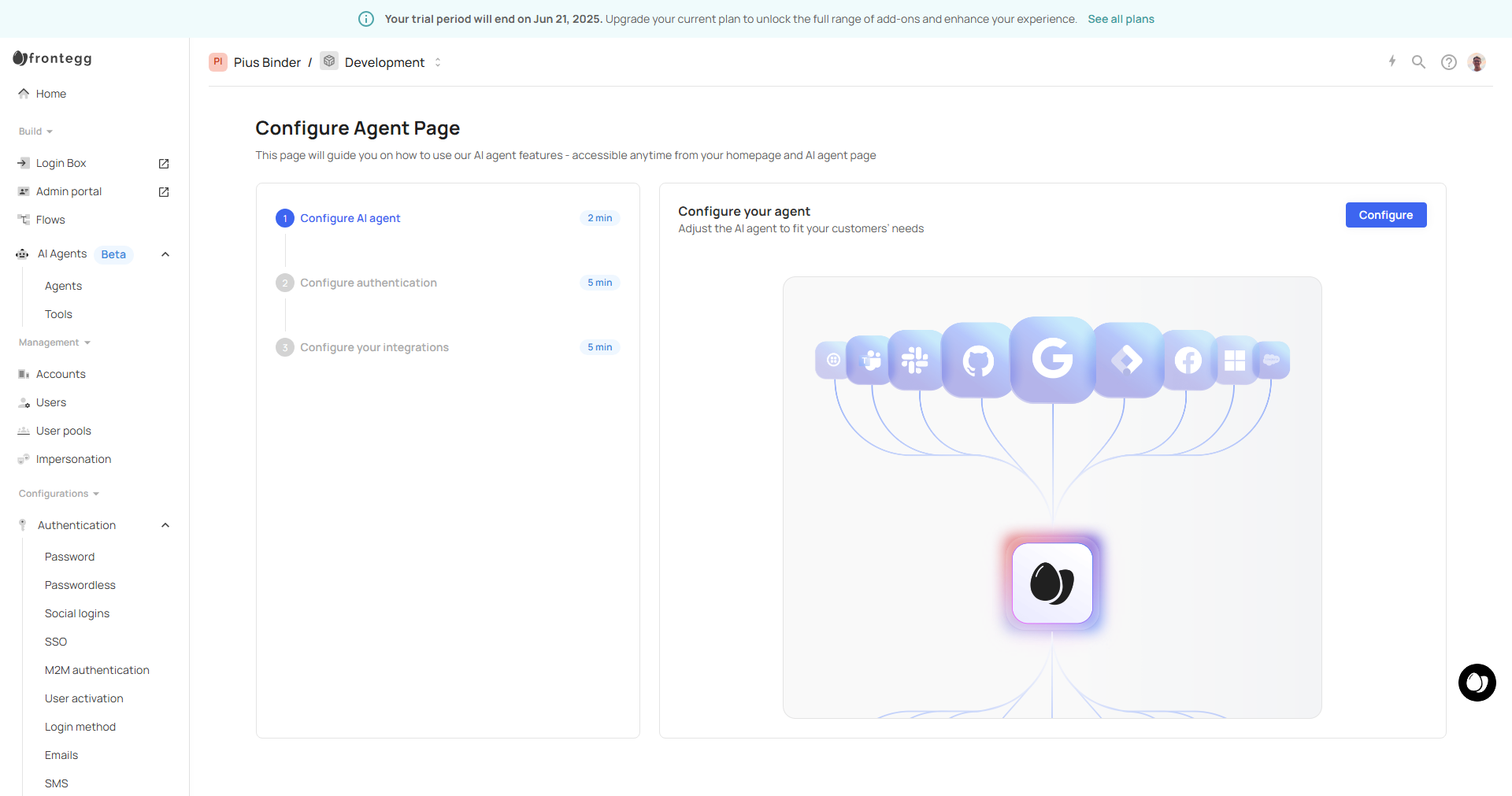The image size is (1512, 796).
Task: Click the AI Agents robot icon
Action: 23,254
